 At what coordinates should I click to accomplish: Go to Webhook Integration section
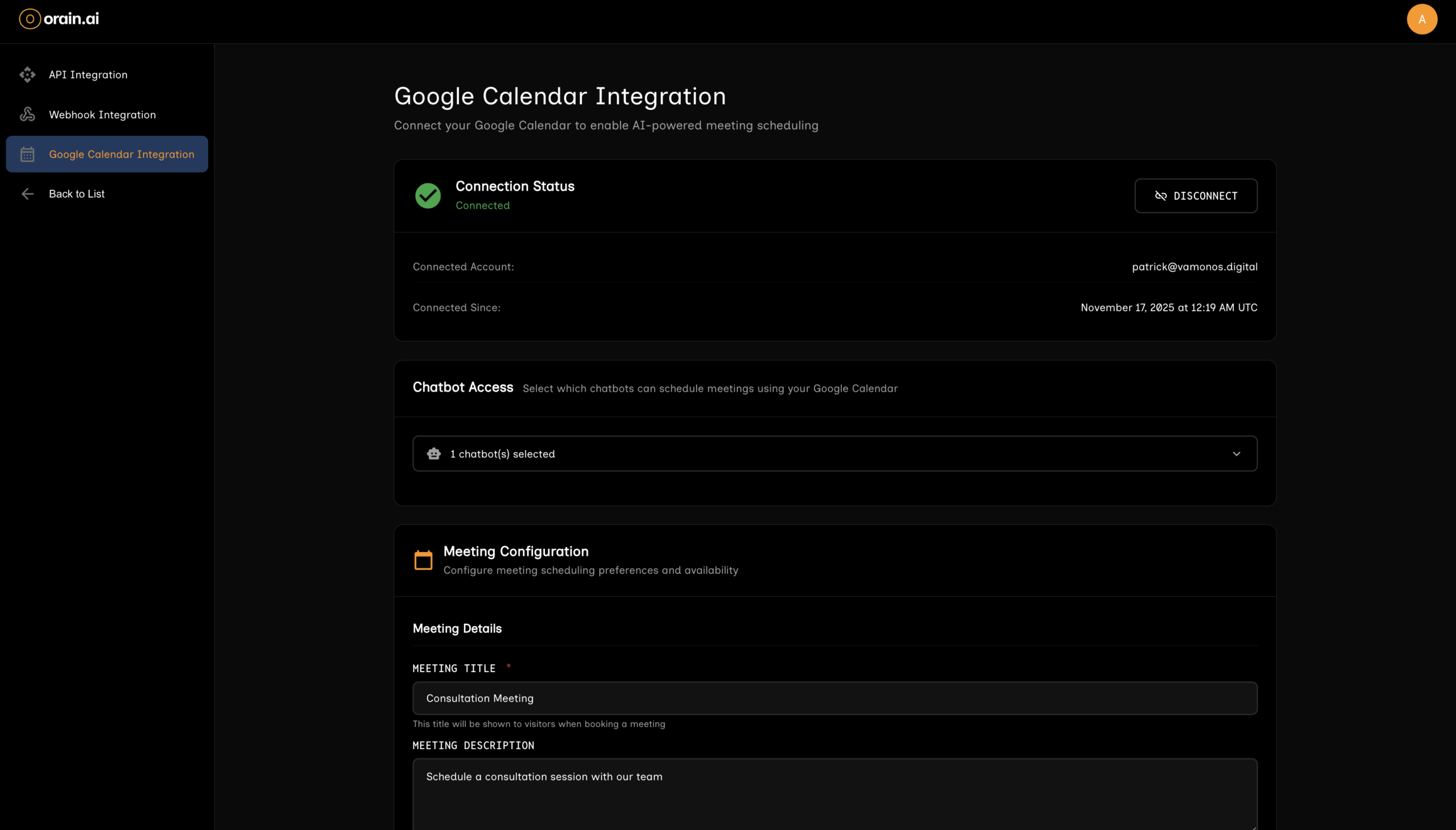click(x=102, y=115)
